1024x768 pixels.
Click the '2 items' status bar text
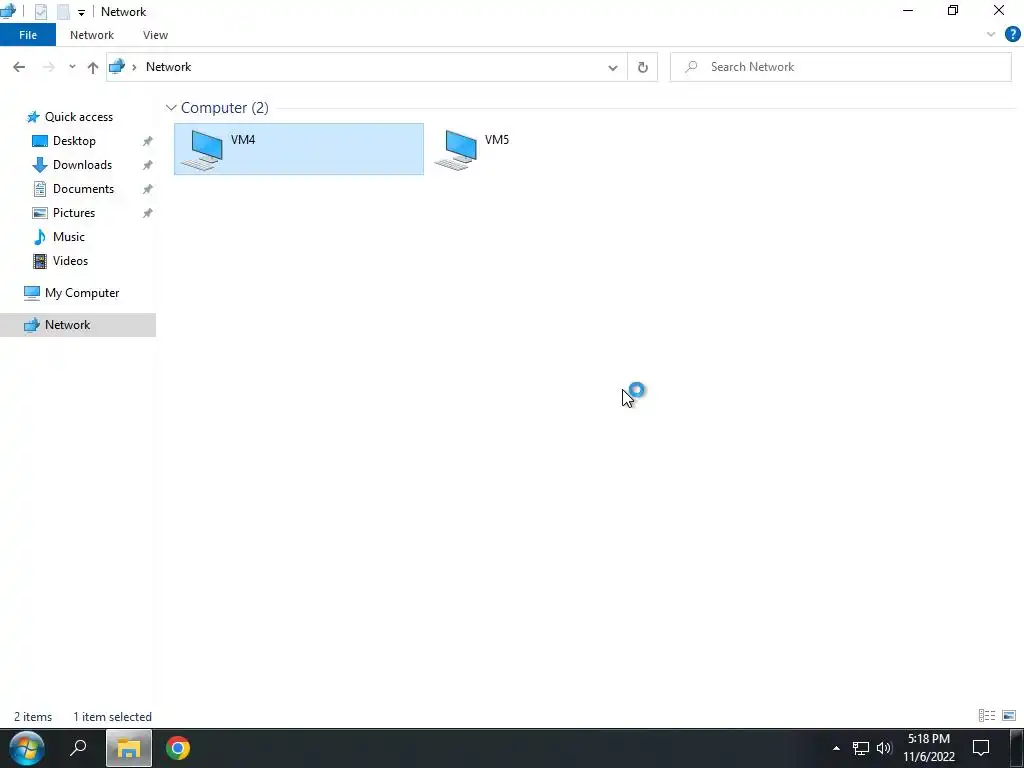pos(33,716)
